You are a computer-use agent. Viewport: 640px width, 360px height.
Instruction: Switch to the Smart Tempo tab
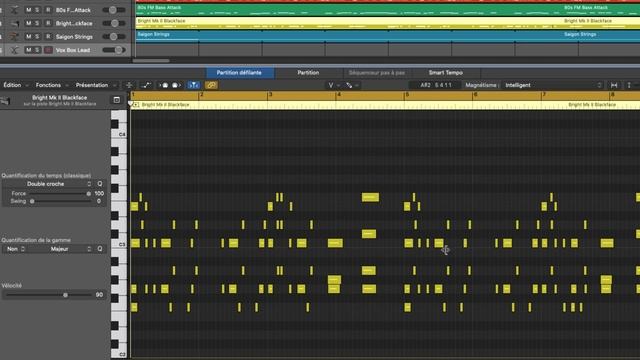pos(446,73)
